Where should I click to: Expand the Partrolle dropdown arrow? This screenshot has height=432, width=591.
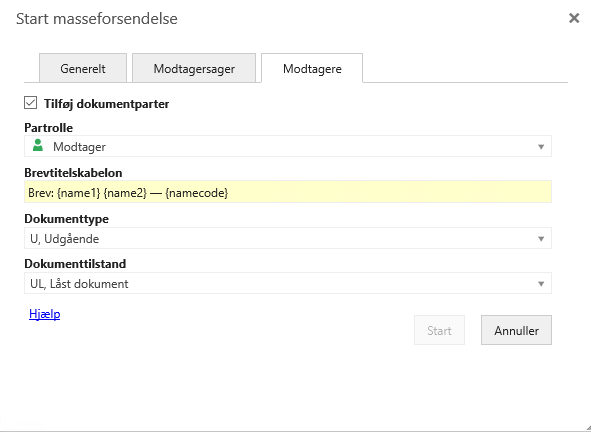tap(541, 147)
